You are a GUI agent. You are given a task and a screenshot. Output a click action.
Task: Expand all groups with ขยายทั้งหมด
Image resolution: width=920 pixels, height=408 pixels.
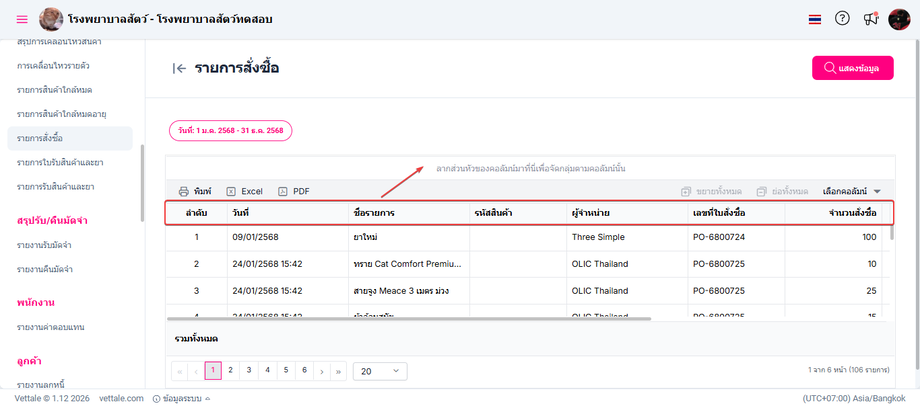pyautogui.click(x=711, y=191)
